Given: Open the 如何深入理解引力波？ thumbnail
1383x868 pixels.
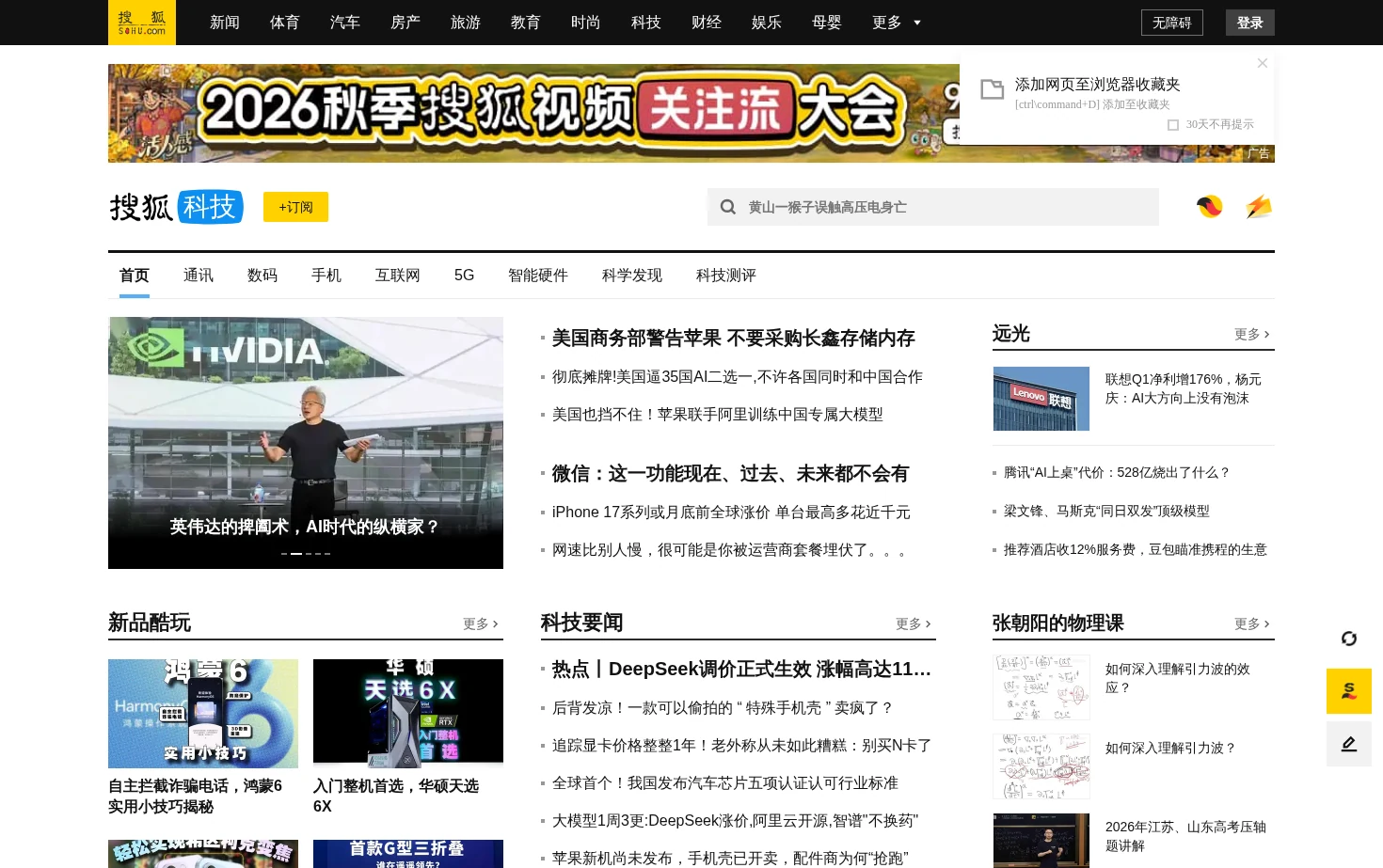Looking at the screenshot, I should 1041,766.
